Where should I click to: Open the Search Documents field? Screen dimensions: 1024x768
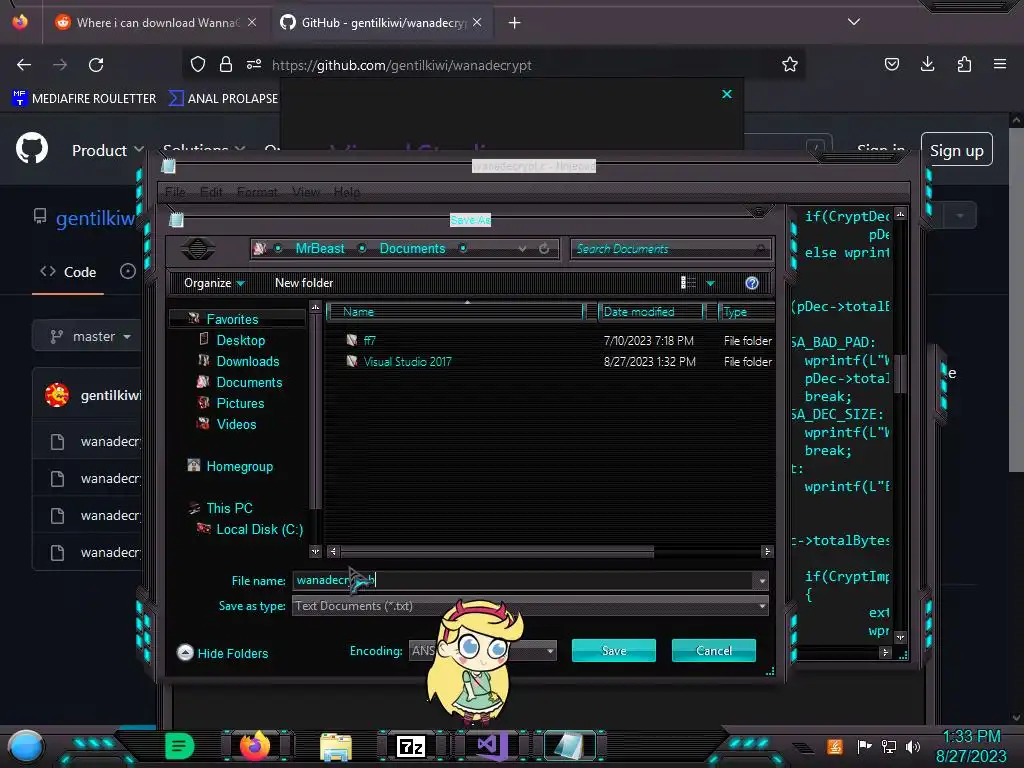(x=670, y=249)
